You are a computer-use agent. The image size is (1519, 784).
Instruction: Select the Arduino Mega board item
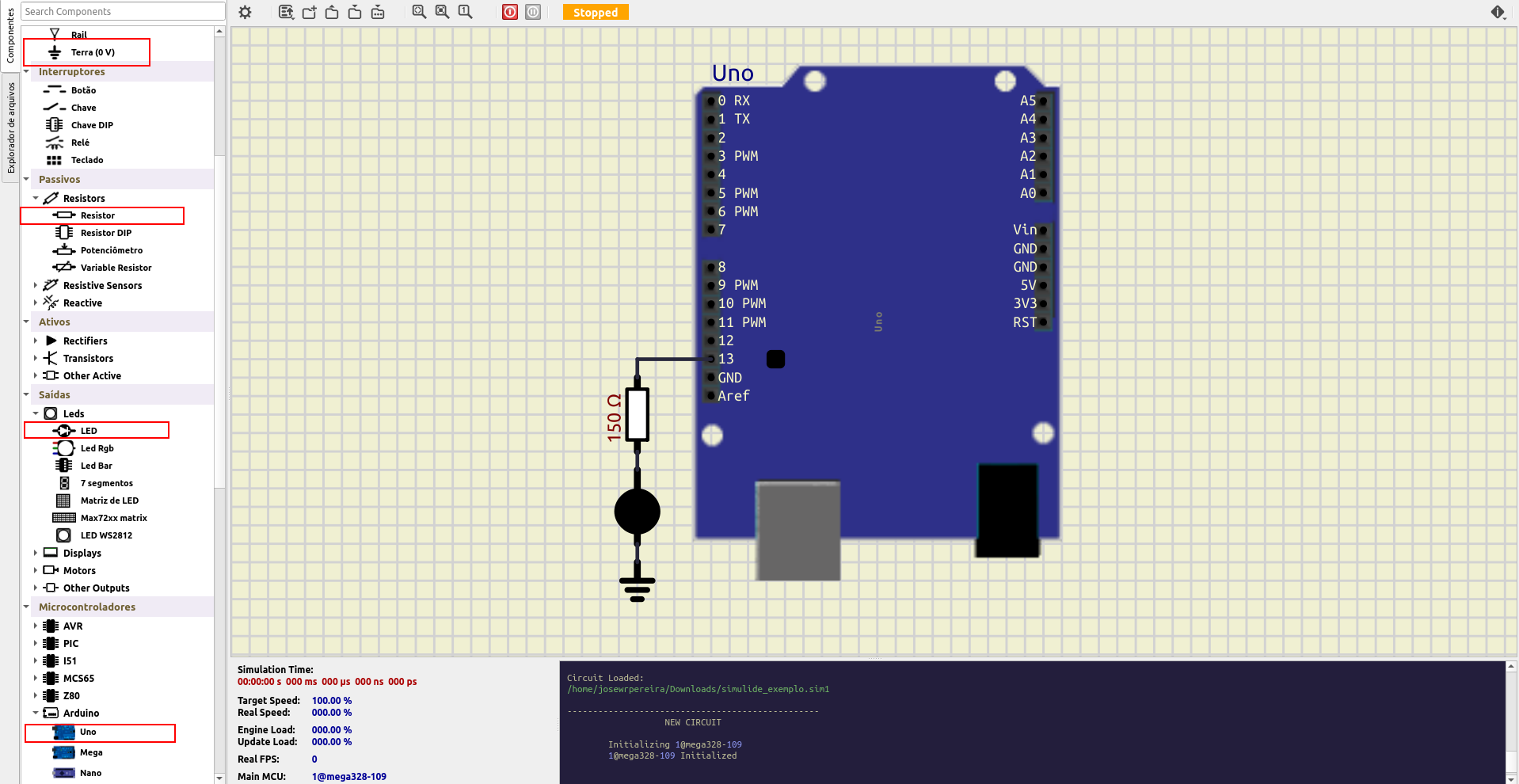point(90,752)
